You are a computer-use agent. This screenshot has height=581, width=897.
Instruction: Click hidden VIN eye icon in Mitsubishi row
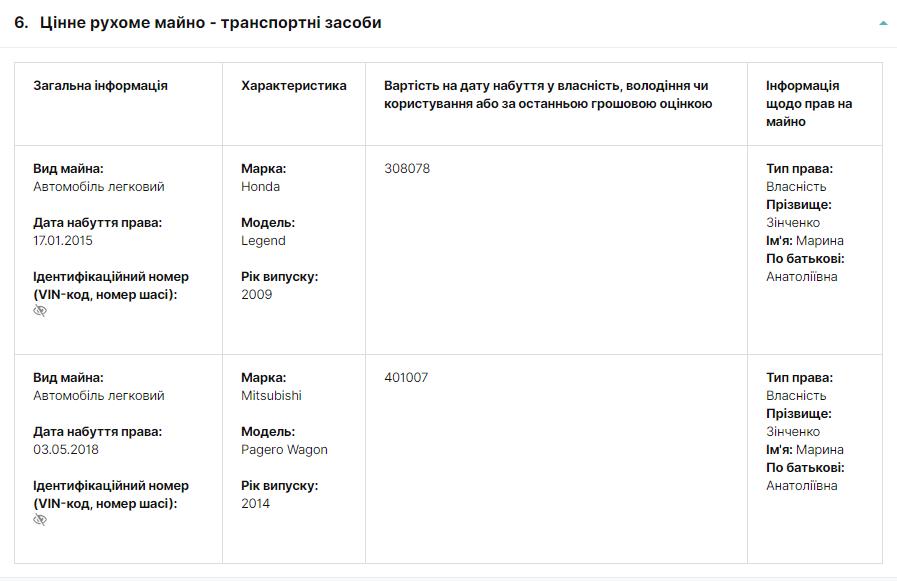(x=40, y=520)
